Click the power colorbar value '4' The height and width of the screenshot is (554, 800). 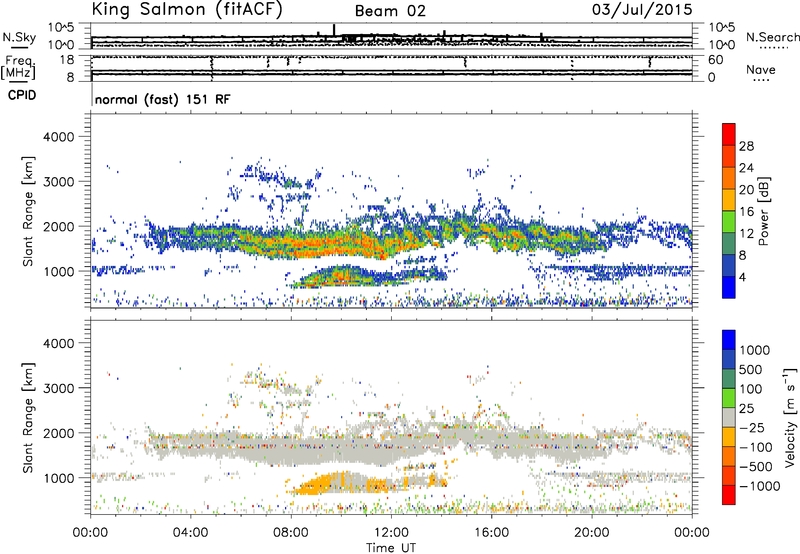point(742,277)
